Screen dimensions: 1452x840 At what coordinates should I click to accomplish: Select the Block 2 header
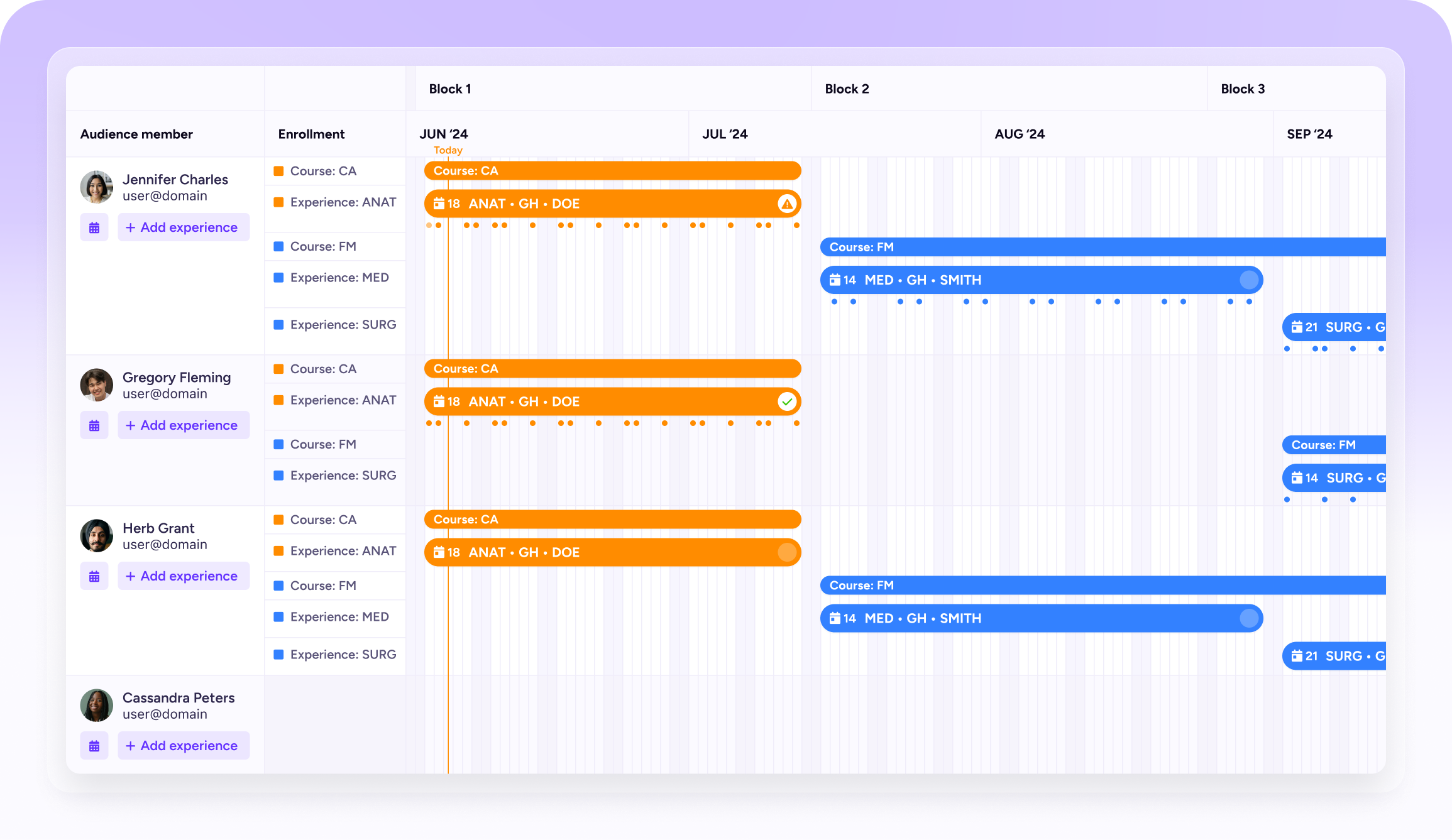click(x=847, y=89)
